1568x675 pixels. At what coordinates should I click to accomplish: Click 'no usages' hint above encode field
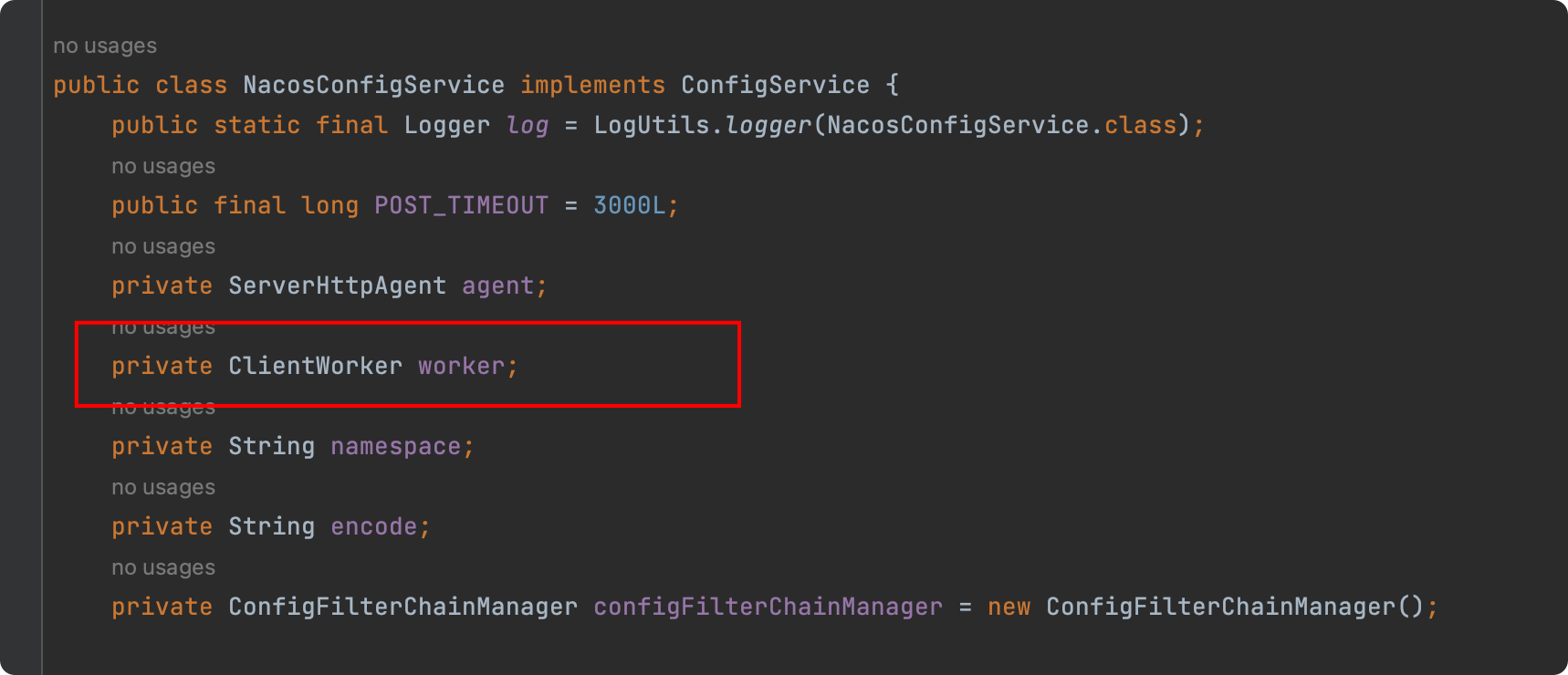click(163, 487)
